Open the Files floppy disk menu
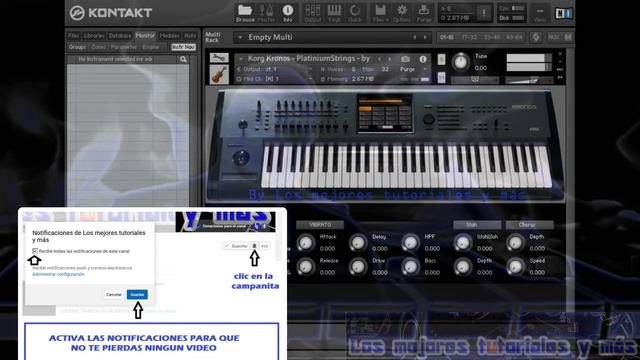 (380, 13)
